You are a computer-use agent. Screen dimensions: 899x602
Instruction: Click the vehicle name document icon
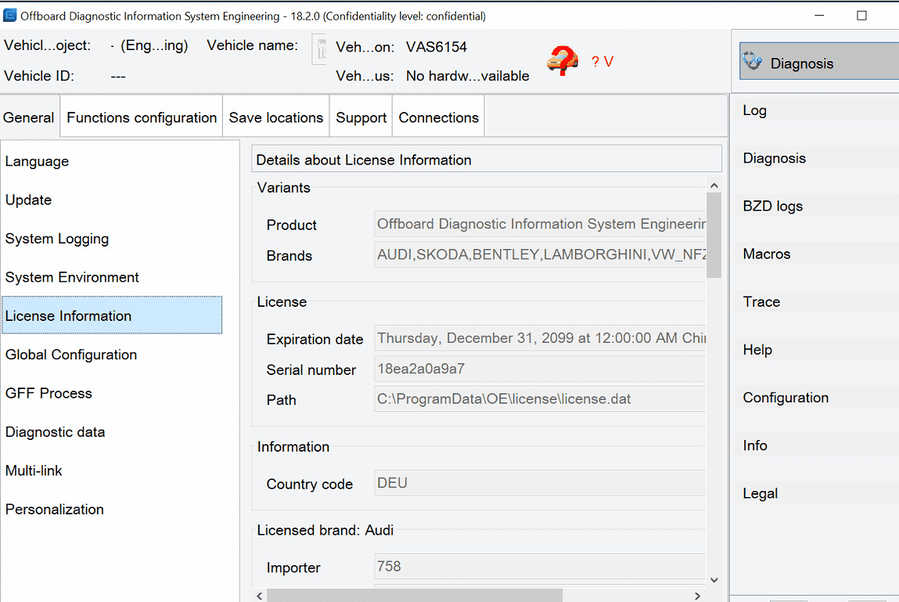click(x=319, y=47)
